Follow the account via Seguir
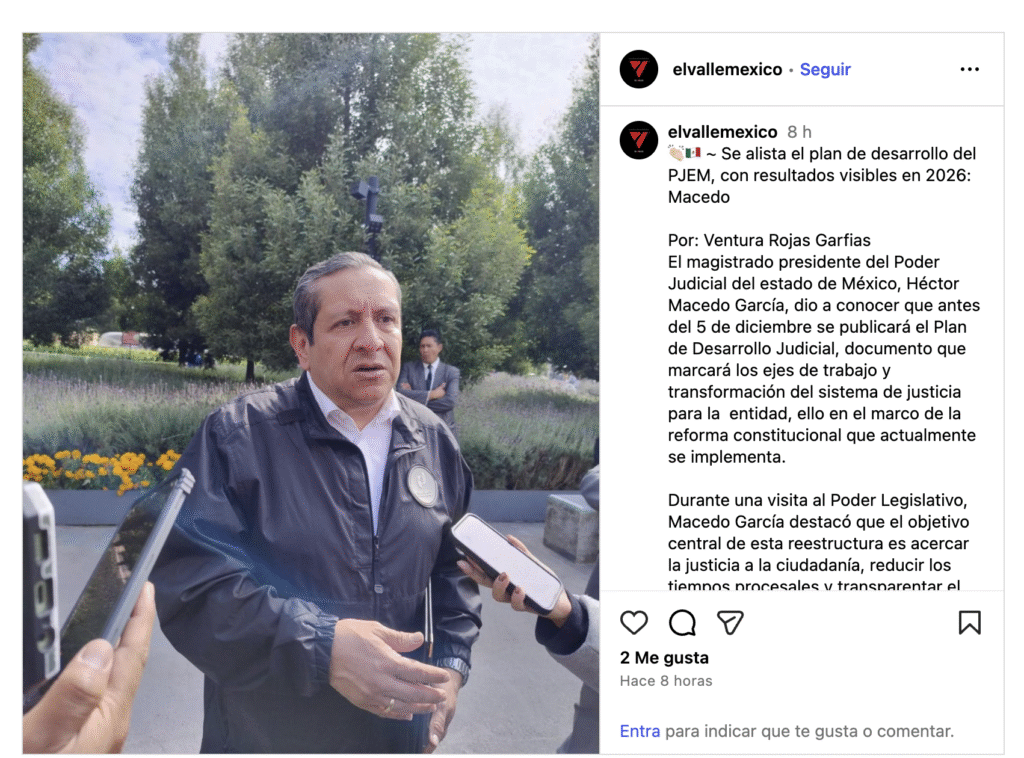1024x758 pixels. coord(825,69)
